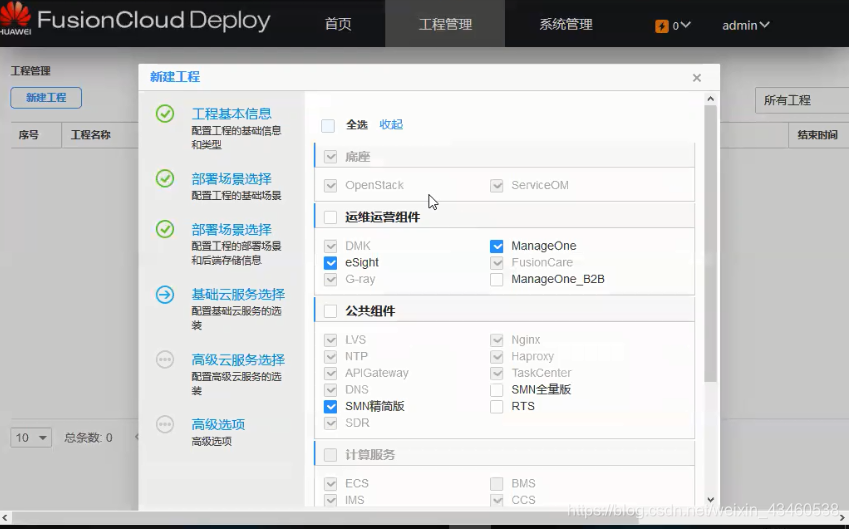Enable the RTS checkbox
The image size is (849, 529).
pos(497,407)
